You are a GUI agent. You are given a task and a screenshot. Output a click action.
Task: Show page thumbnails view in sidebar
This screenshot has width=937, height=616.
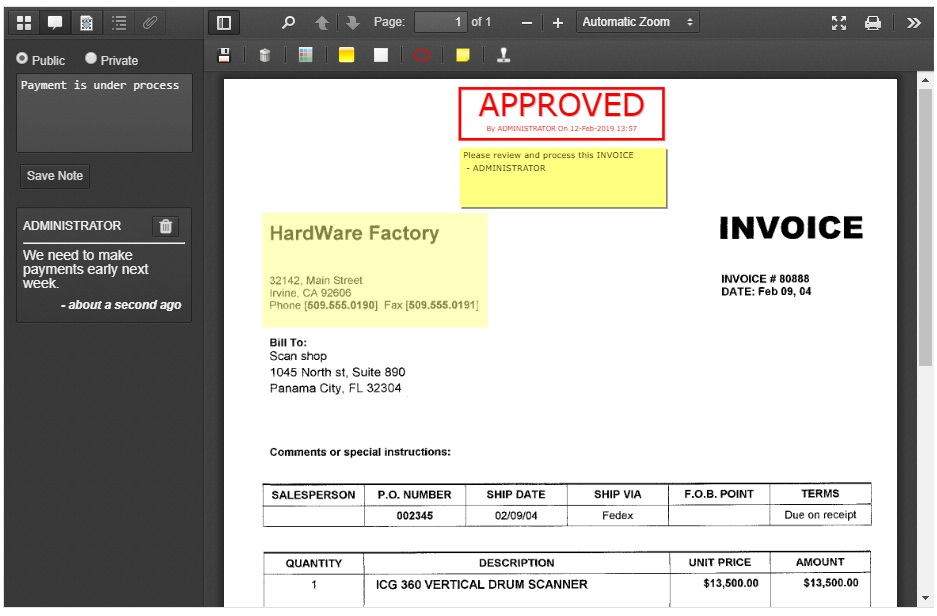(24, 23)
